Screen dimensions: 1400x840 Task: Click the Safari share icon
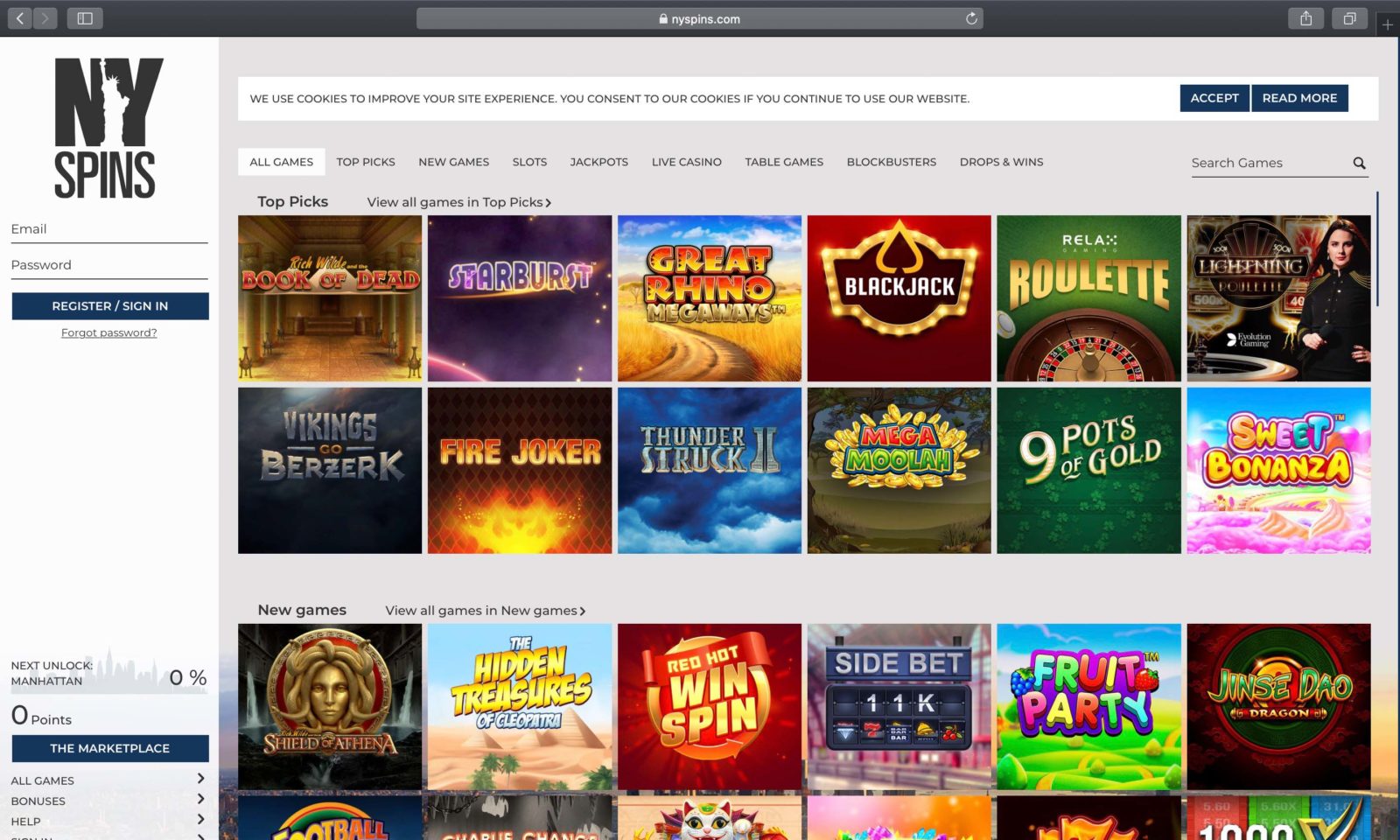tap(1306, 17)
